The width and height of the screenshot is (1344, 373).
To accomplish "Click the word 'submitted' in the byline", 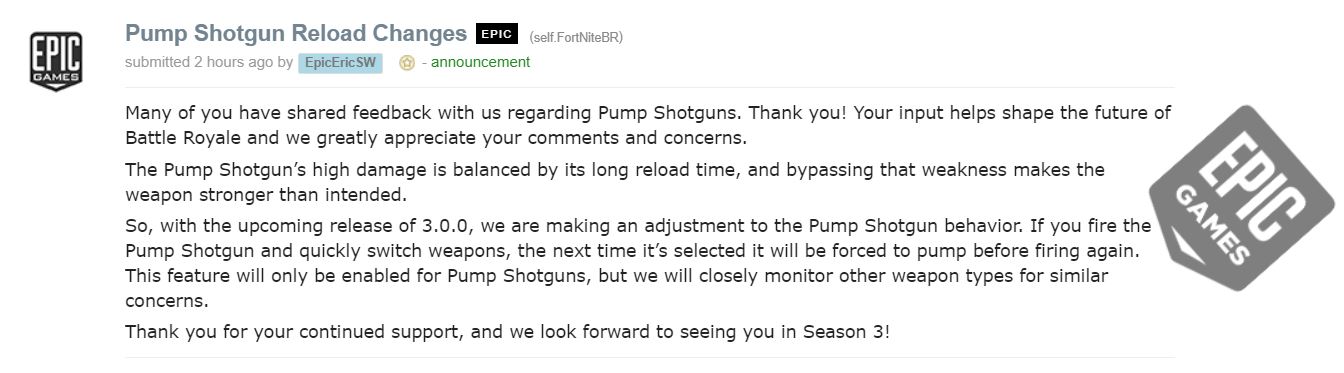I will 157,62.
